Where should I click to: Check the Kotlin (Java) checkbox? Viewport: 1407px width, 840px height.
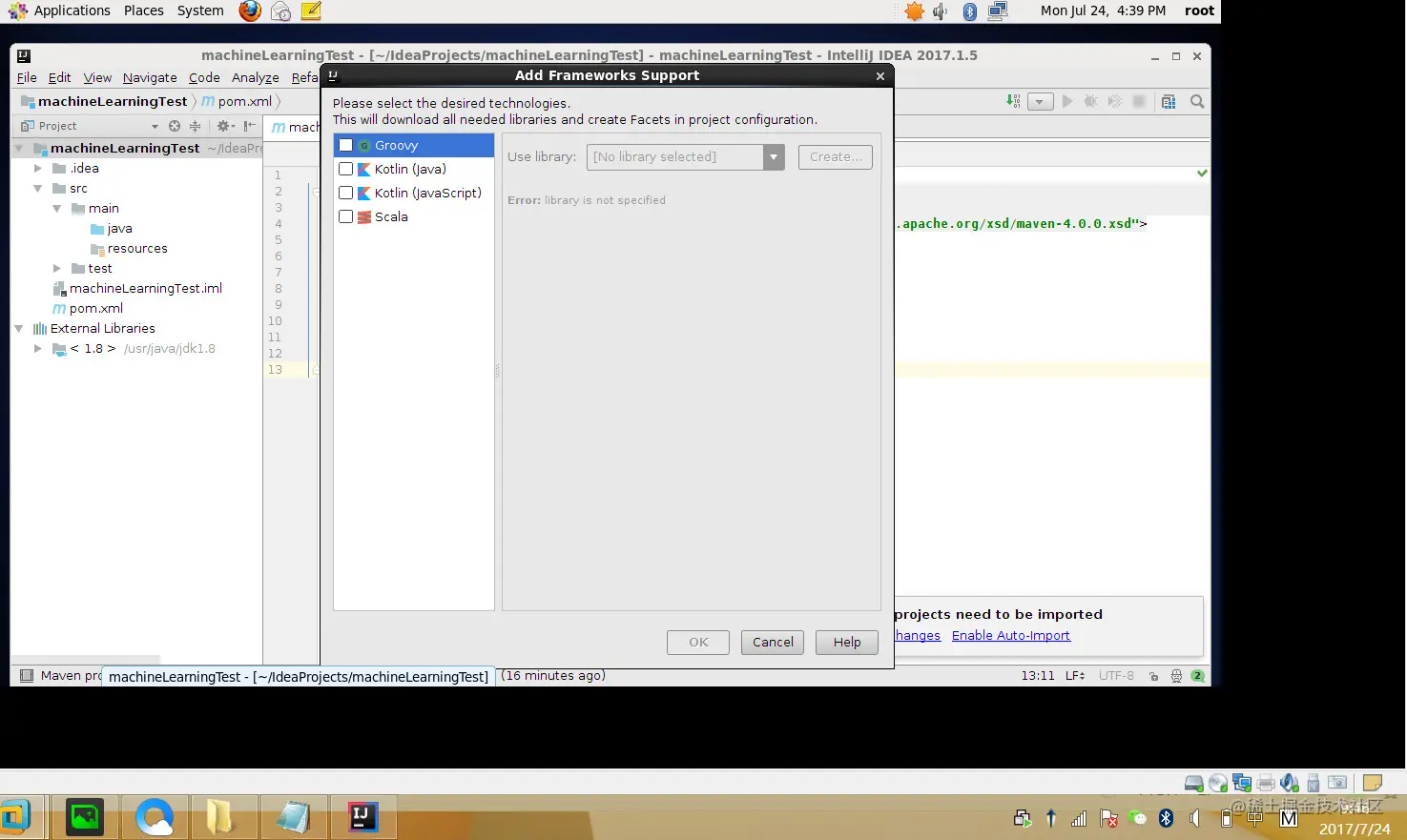[346, 169]
